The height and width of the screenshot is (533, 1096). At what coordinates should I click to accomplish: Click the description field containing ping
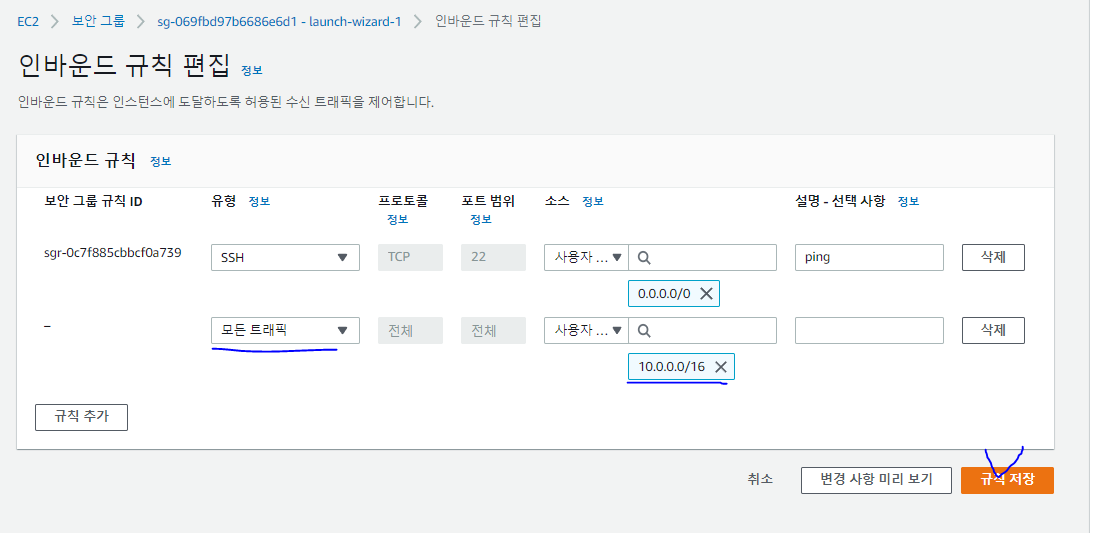point(870,258)
